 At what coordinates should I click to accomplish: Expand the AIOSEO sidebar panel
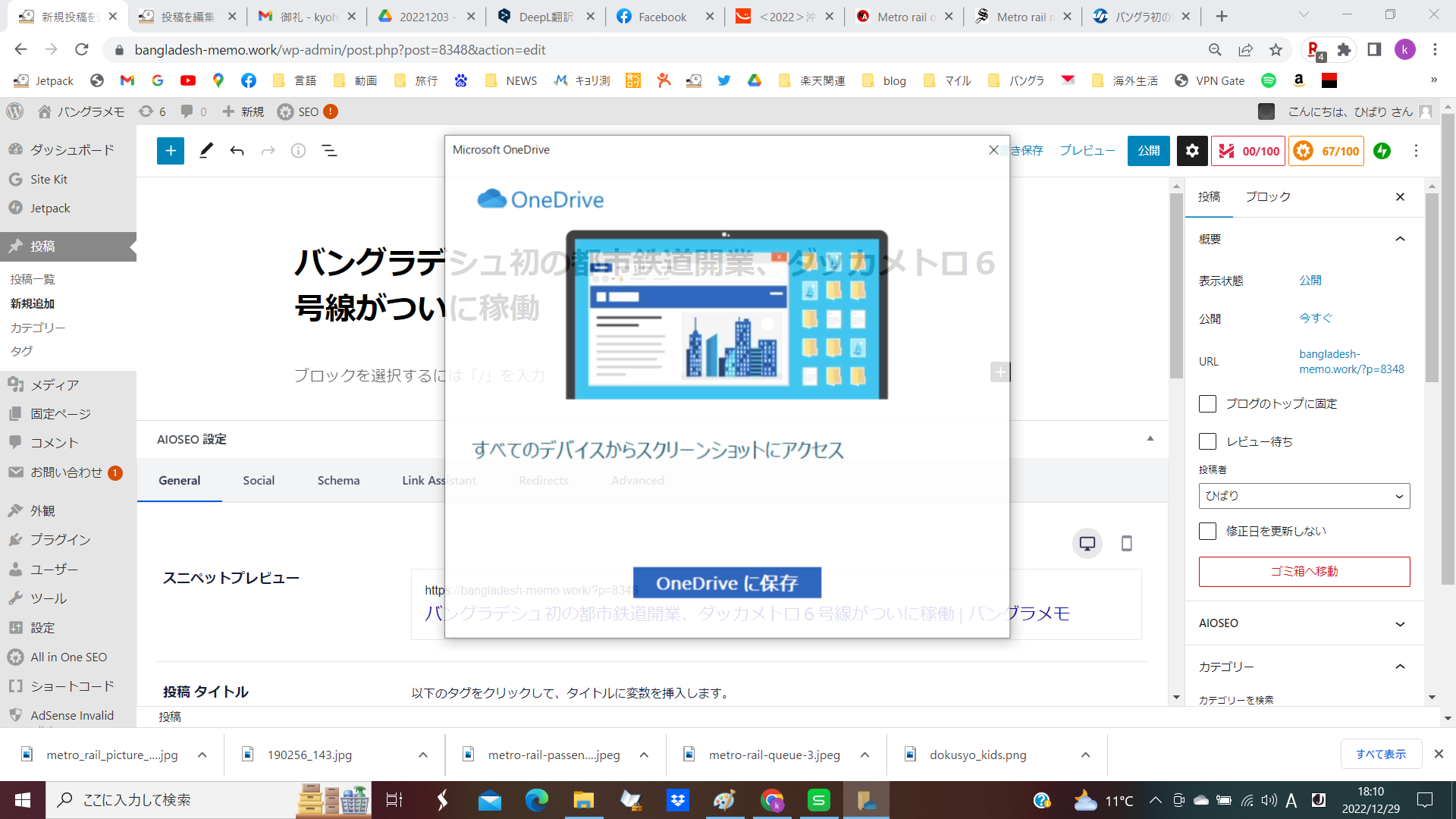(x=1400, y=623)
